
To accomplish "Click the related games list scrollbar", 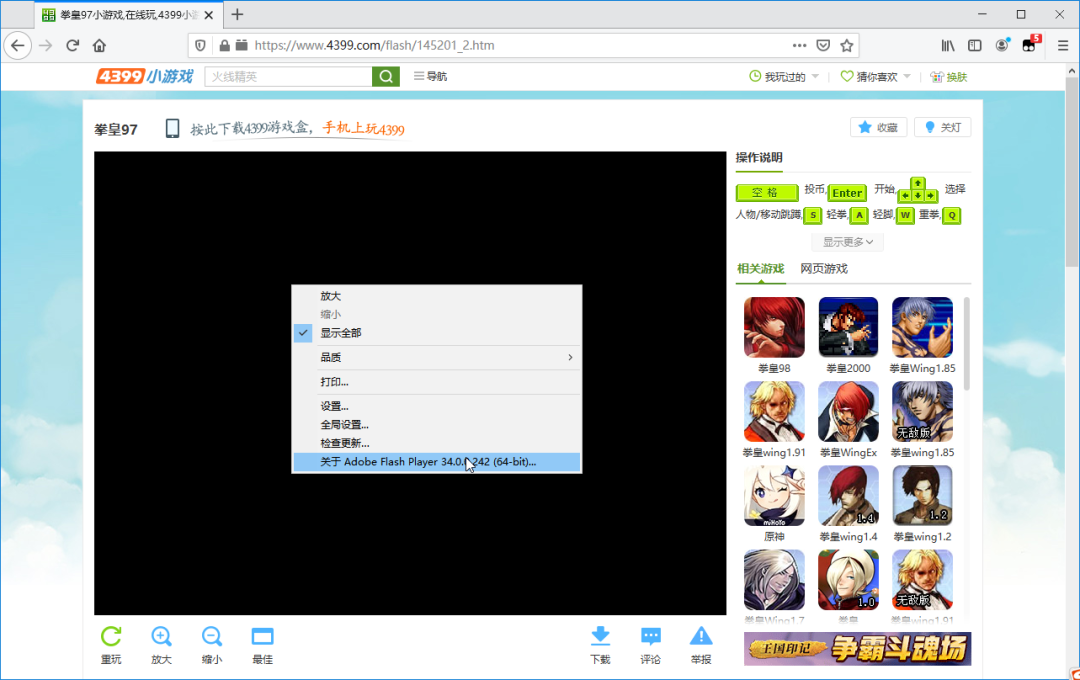I will (966, 343).
